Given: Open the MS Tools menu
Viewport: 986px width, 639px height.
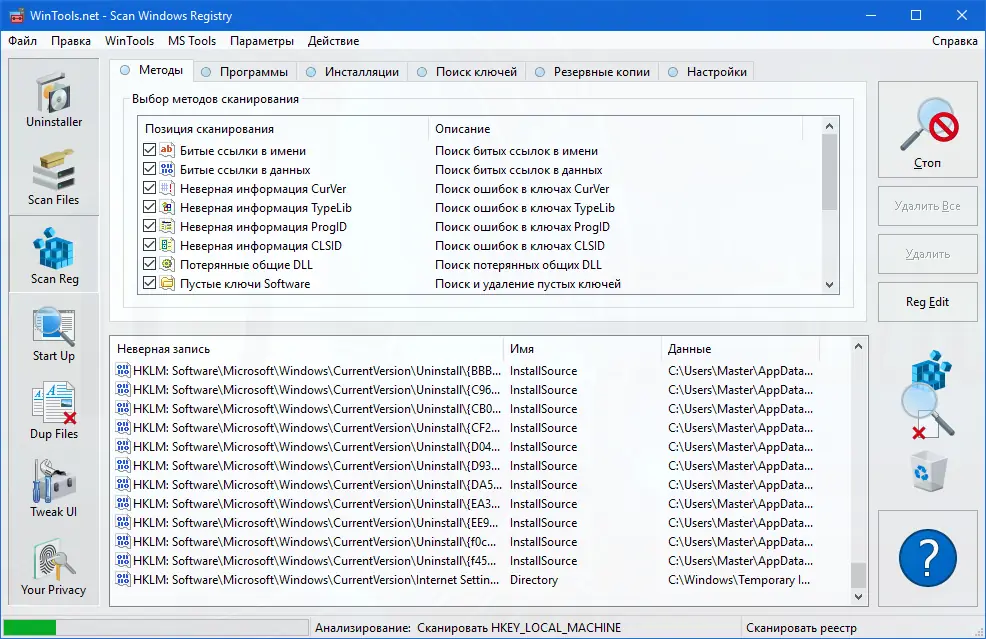Looking at the screenshot, I should [192, 41].
